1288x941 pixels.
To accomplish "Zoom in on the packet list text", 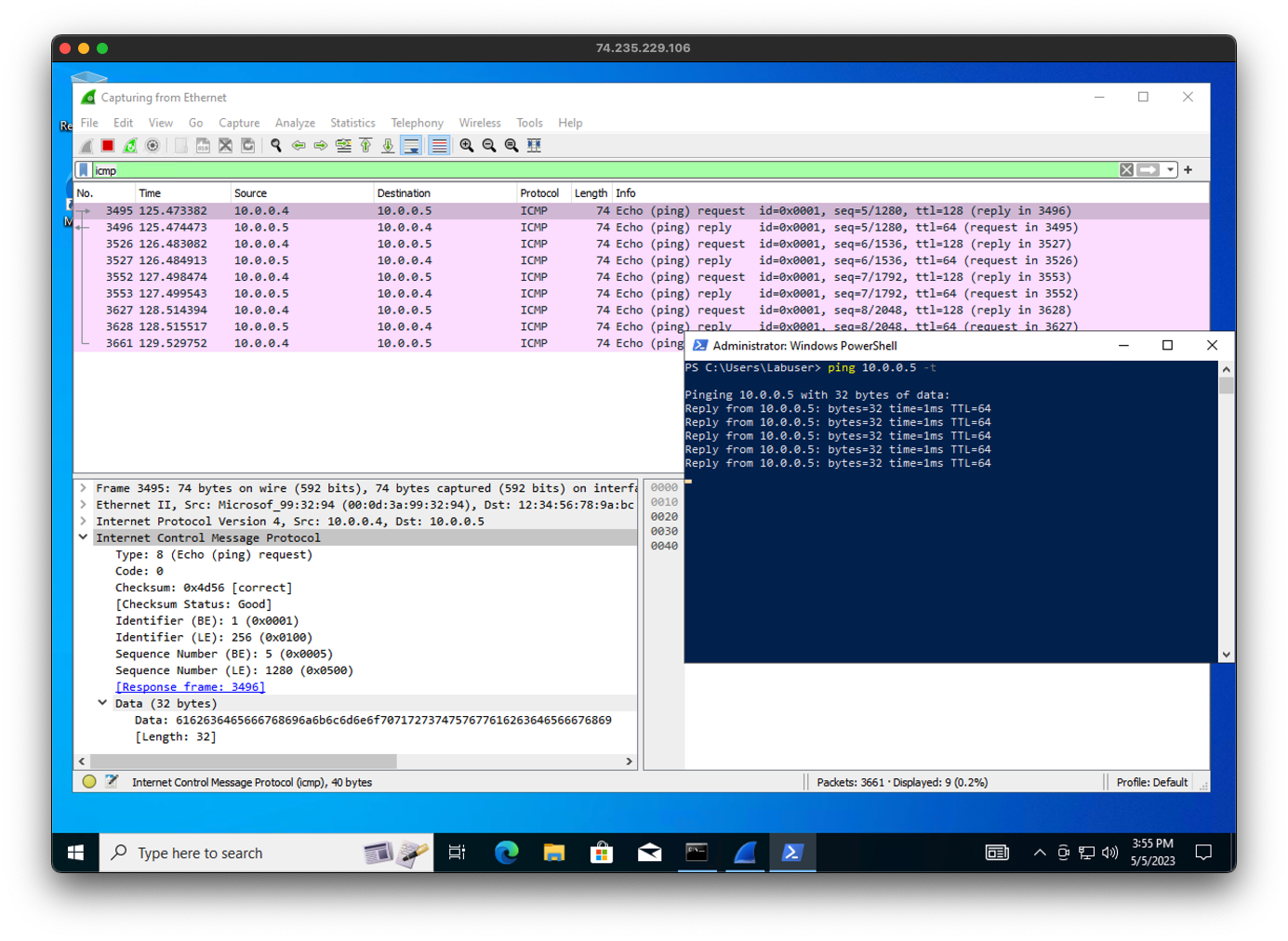I will [x=466, y=145].
